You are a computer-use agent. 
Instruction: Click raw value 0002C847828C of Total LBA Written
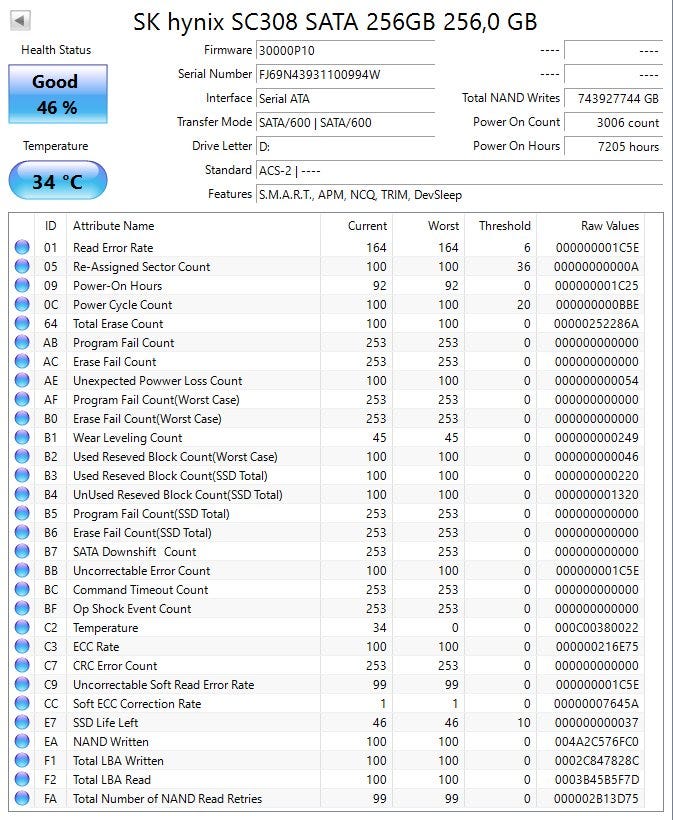coord(597,760)
